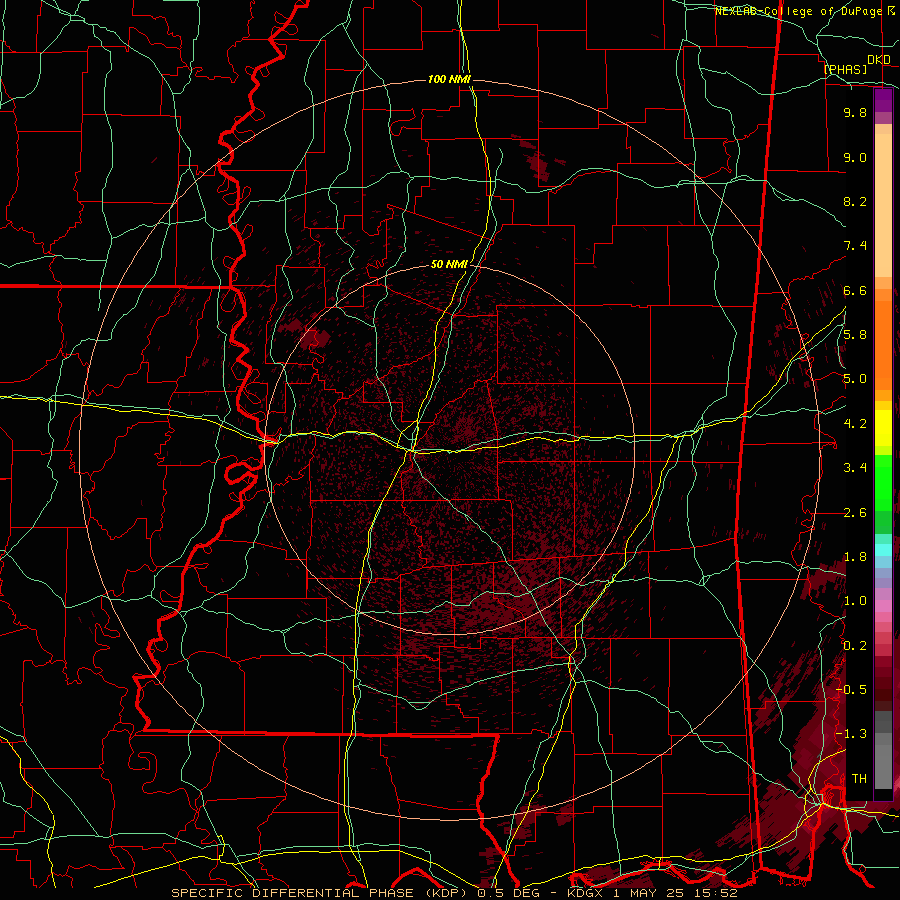This screenshot has height=900, width=900.
Task: Click the 9.0 scale value
Action: (x=855, y=157)
